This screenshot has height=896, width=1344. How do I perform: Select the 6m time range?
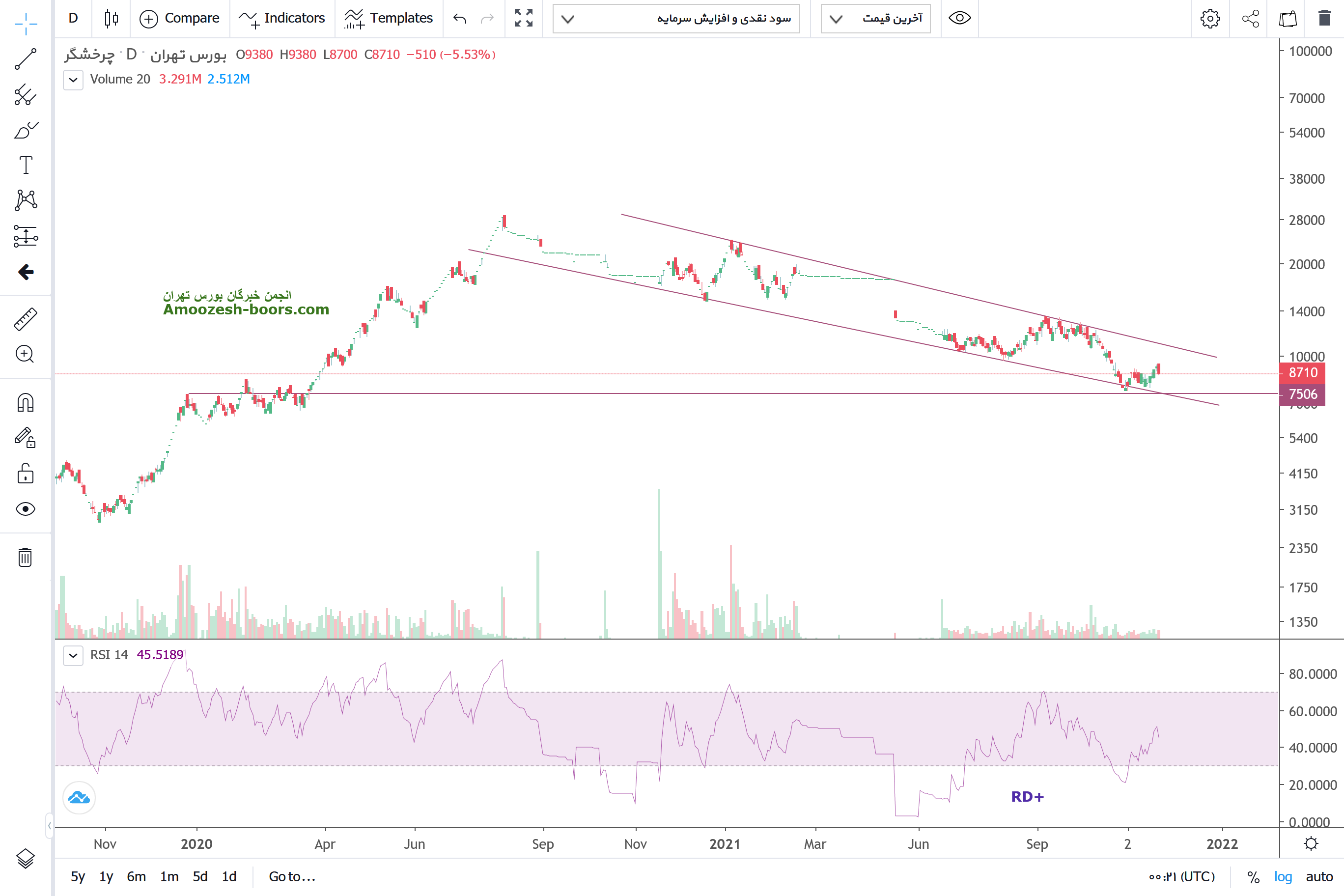(136, 876)
